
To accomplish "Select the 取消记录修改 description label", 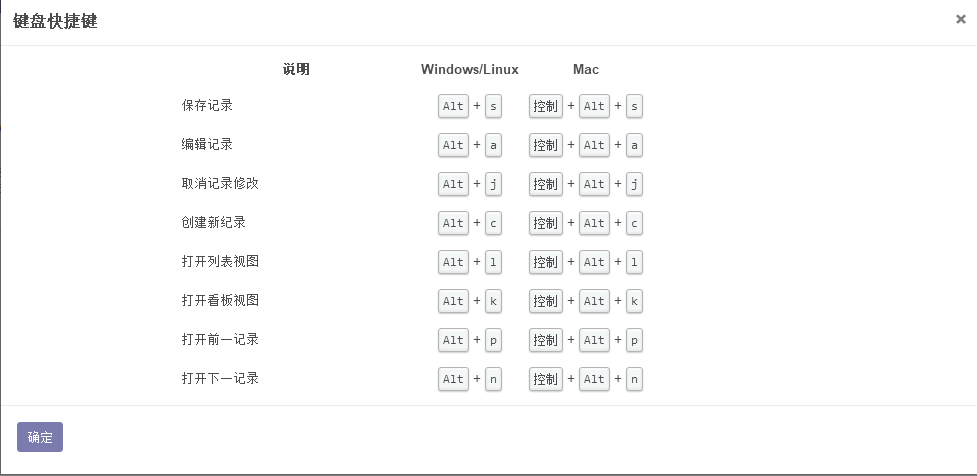I will click(220, 183).
